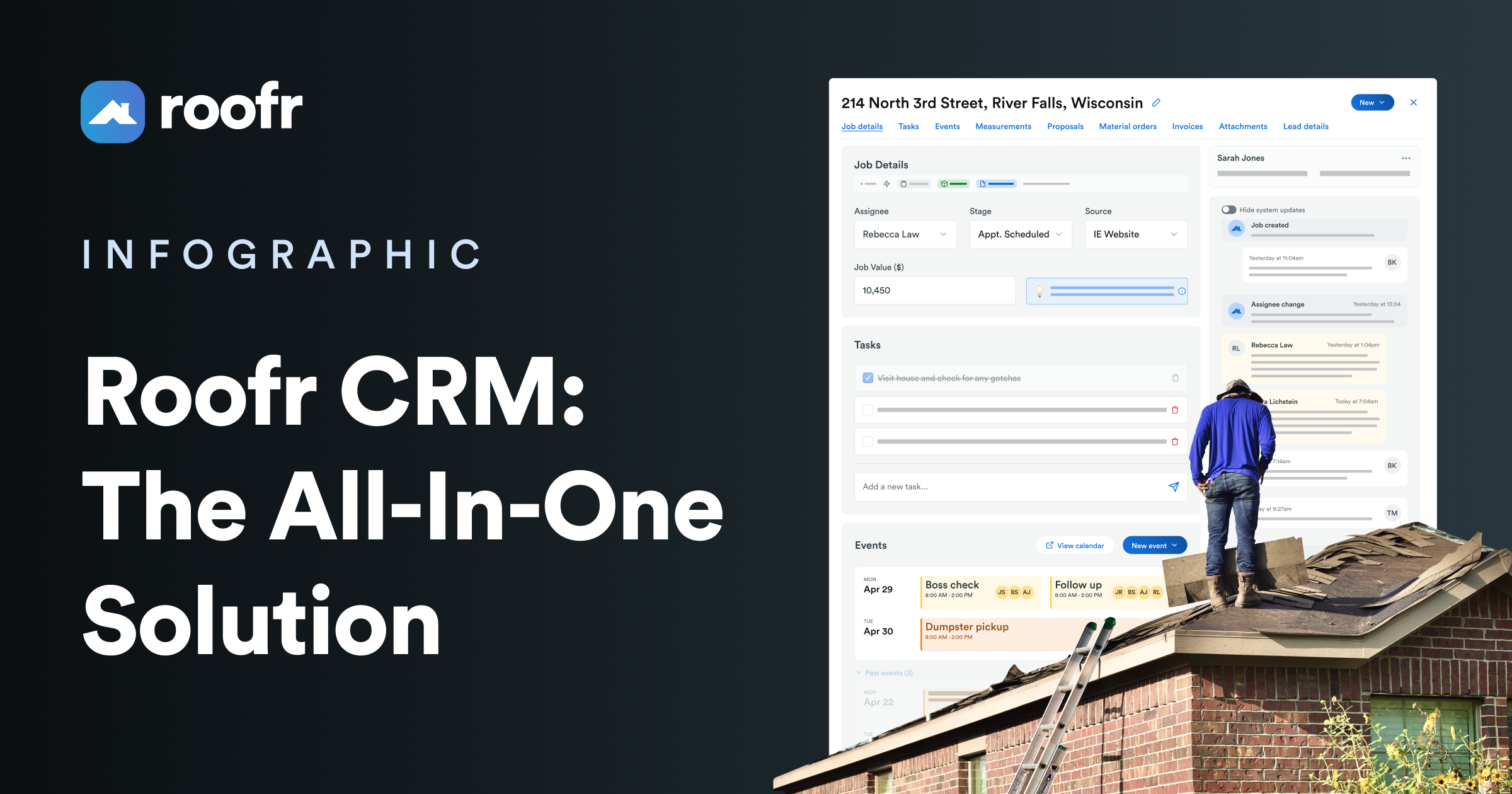This screenshot has height=794, width=1512.
Task: Check the second task's empty checkbox
Action: [x=868, y=410]
